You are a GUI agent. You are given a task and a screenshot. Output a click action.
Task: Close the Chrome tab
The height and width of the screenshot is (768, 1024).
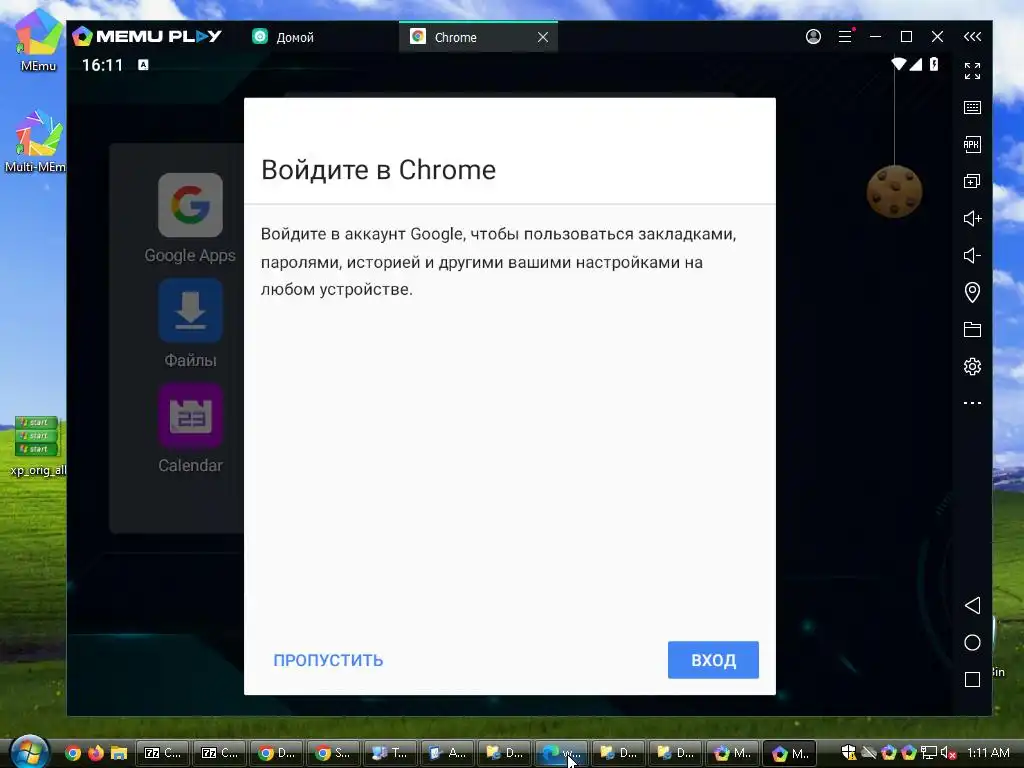tap(543, 37)
